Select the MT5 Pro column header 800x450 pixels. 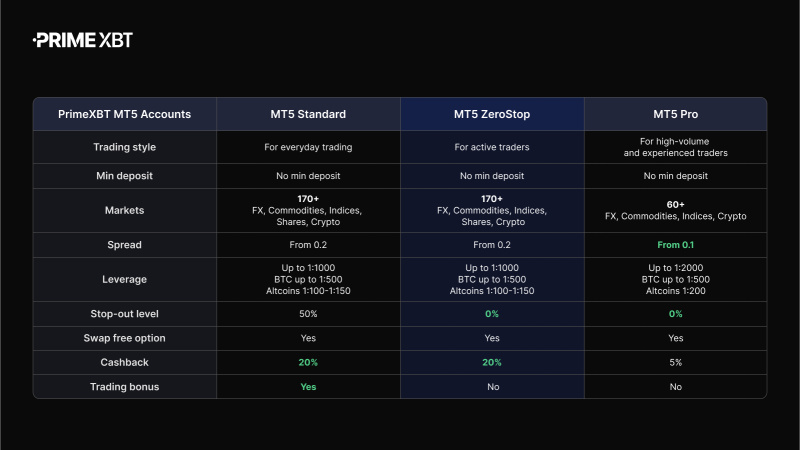pyautogui.click(x=675, y=114)
